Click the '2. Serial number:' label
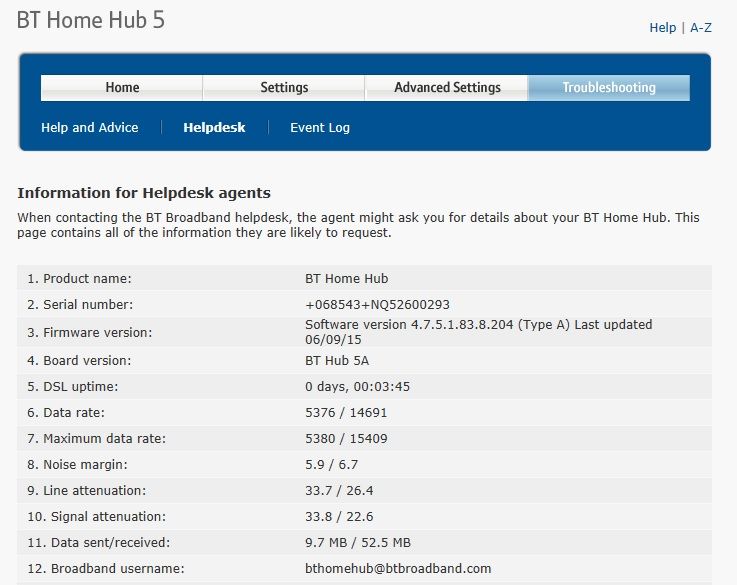The height and width of the screenshot is (585, 737). tap(80, 304)
